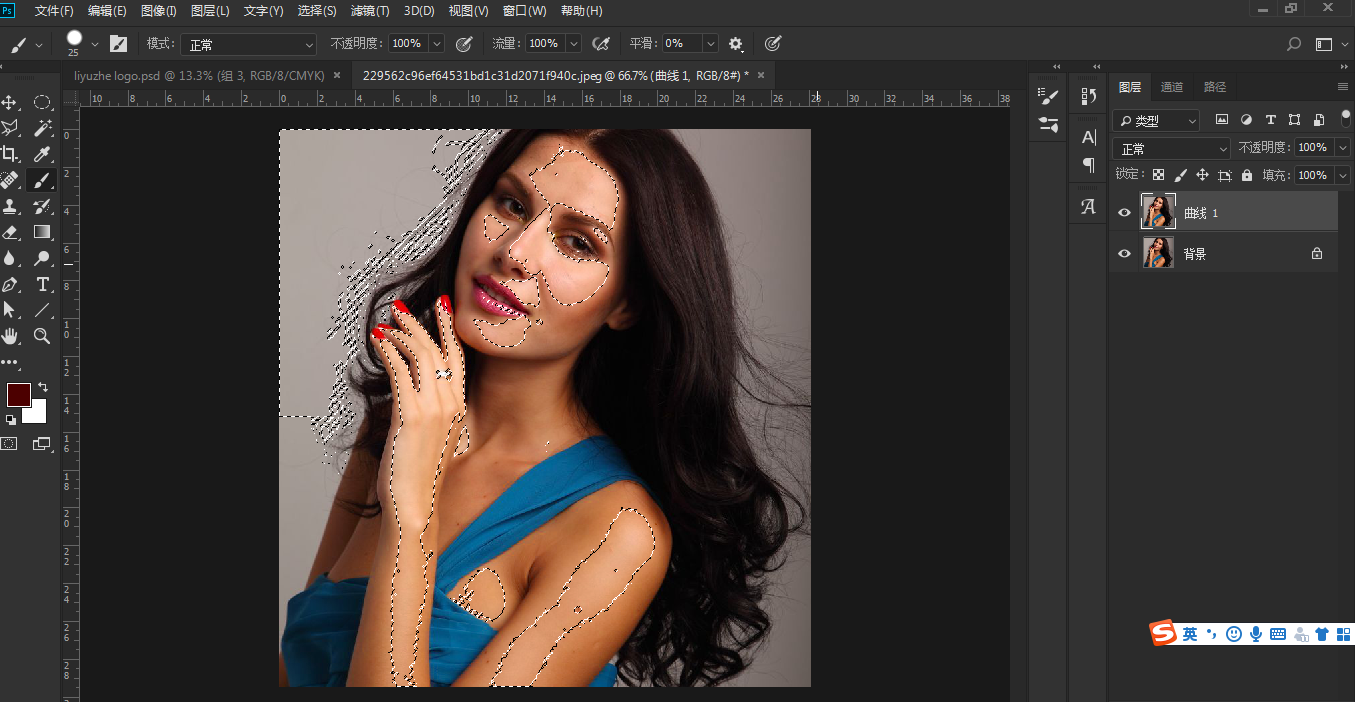
Task: Click the lock transparent pixels icon
Action: click(x=1158, y=175)
